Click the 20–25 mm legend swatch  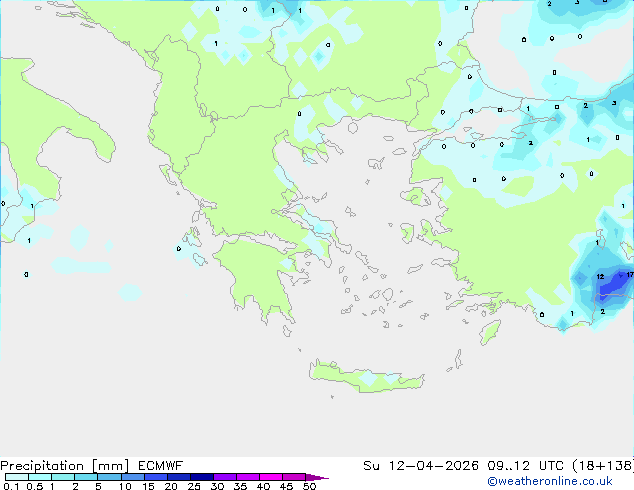(x=179, y=477)
